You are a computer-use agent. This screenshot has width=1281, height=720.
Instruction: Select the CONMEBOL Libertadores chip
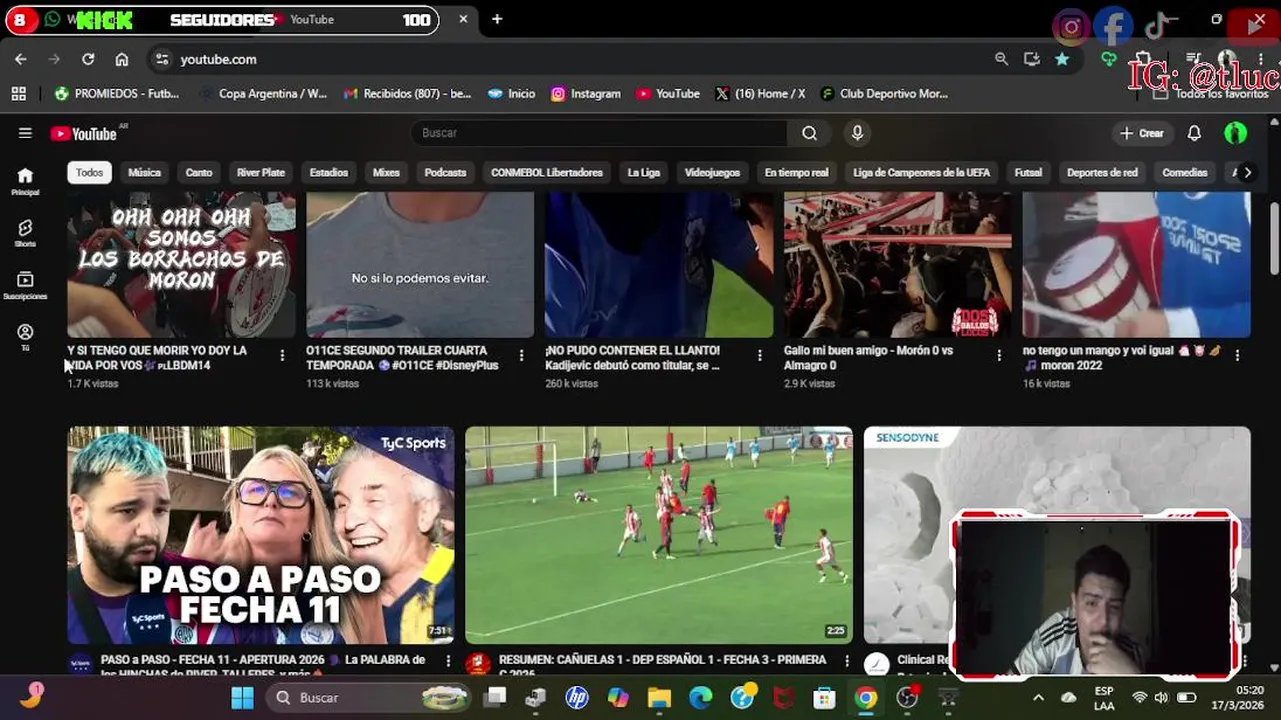point(547,172)
